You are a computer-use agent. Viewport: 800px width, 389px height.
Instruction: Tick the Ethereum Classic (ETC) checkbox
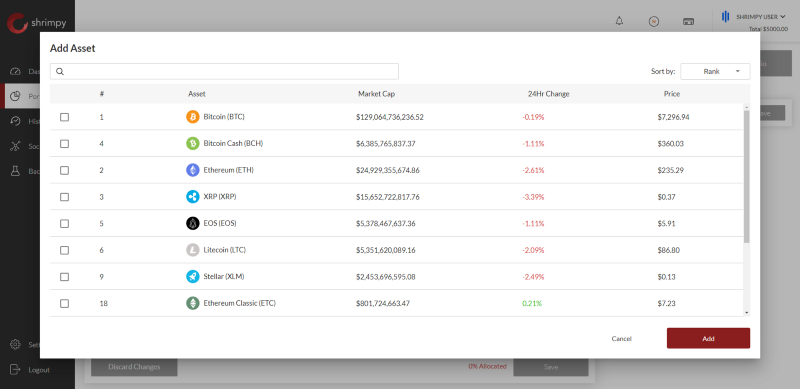64,303
